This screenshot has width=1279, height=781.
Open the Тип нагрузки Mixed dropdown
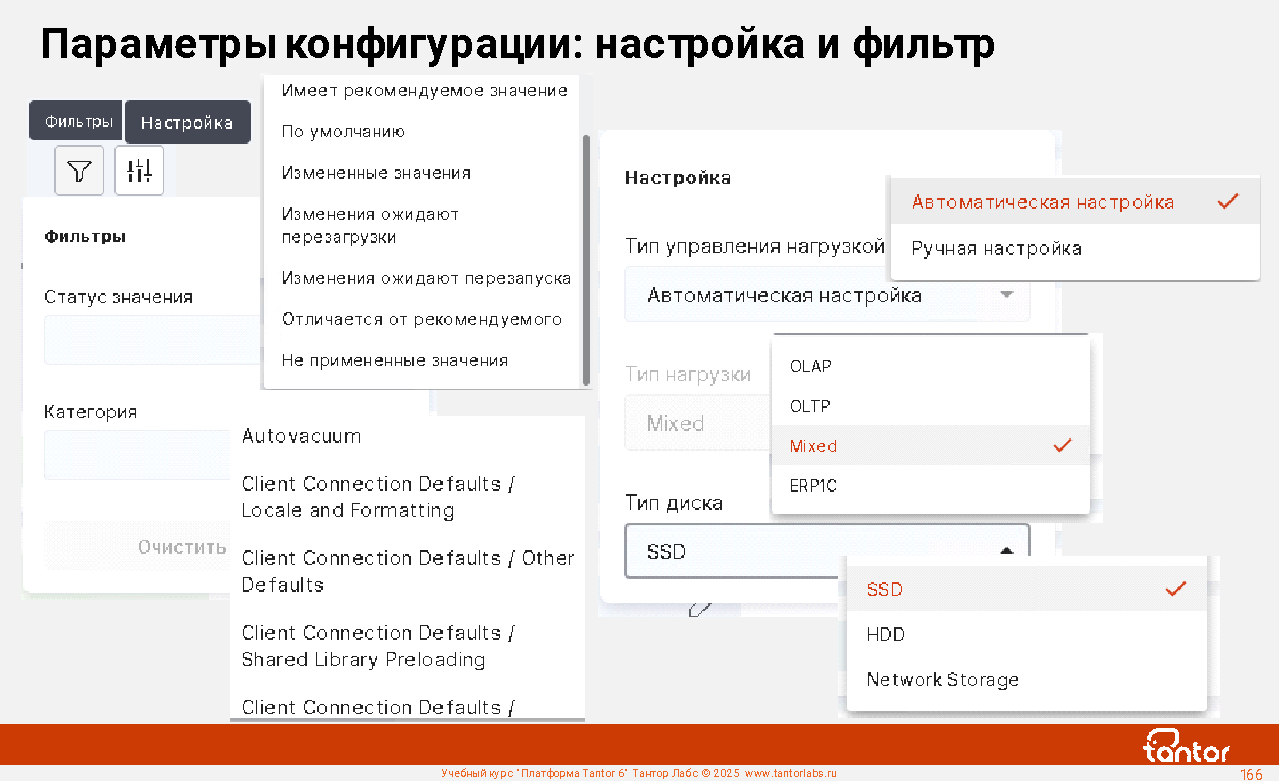(x=697, y=424)
